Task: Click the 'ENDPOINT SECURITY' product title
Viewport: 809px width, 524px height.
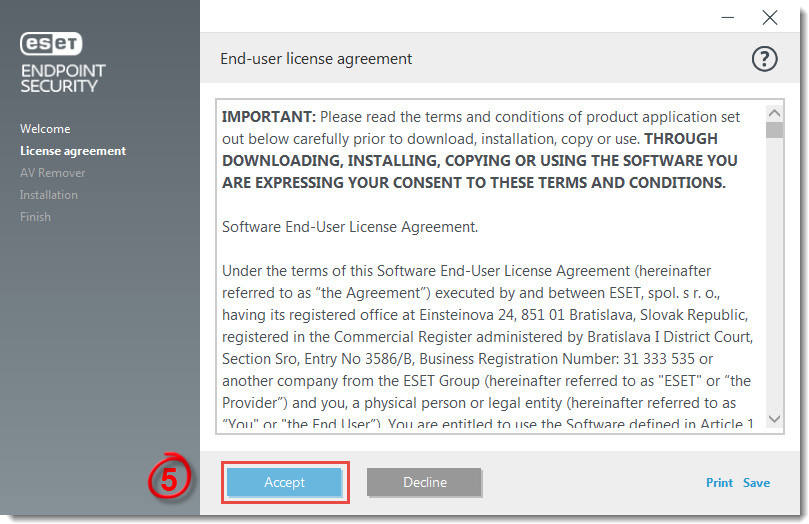Action: (x=63, y=78)
